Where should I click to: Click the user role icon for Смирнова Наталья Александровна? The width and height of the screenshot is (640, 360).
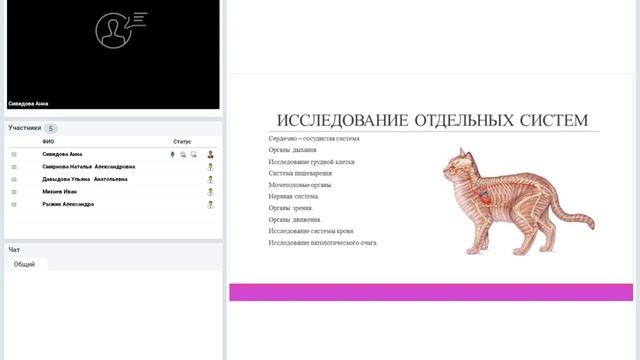point(210,167)
